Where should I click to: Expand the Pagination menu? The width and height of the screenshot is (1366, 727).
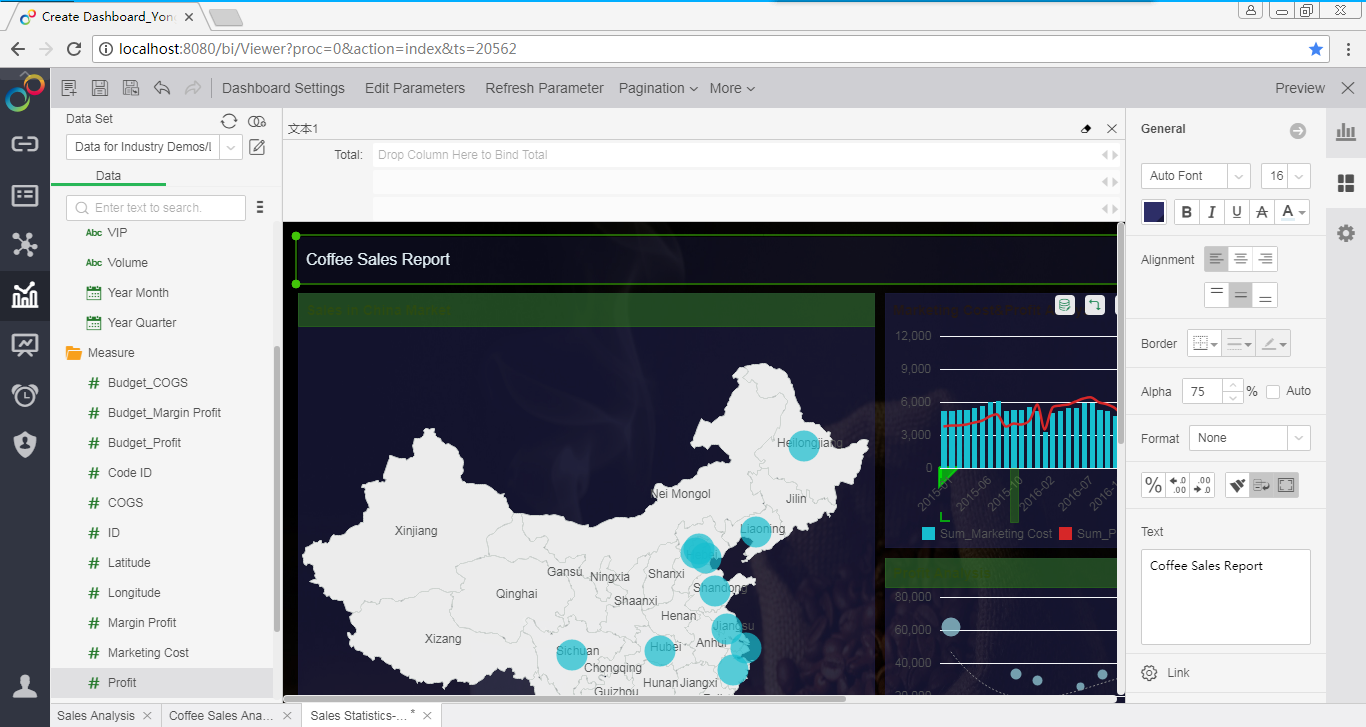658,88
